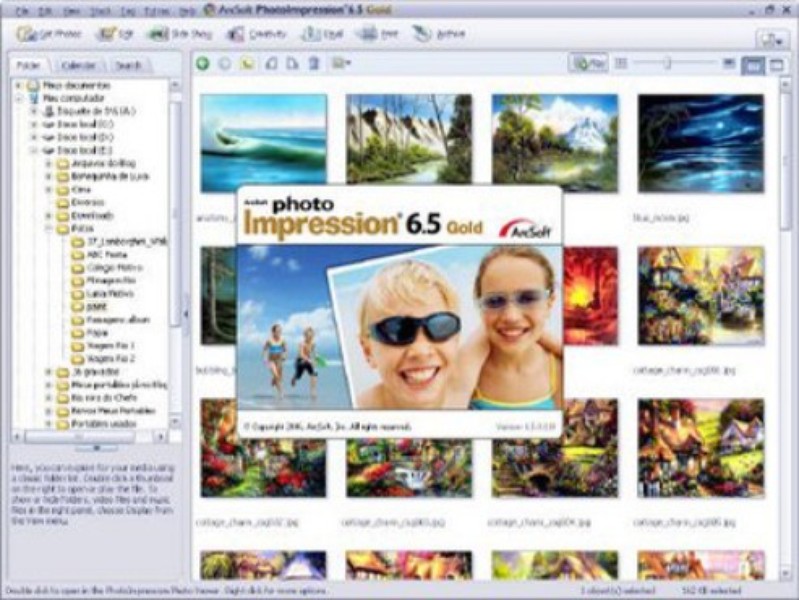Screen dimensions: 799x600
Task: Click the PhotoImpression 6.5 Gold splash screen
Action: (x=400, y=311)
